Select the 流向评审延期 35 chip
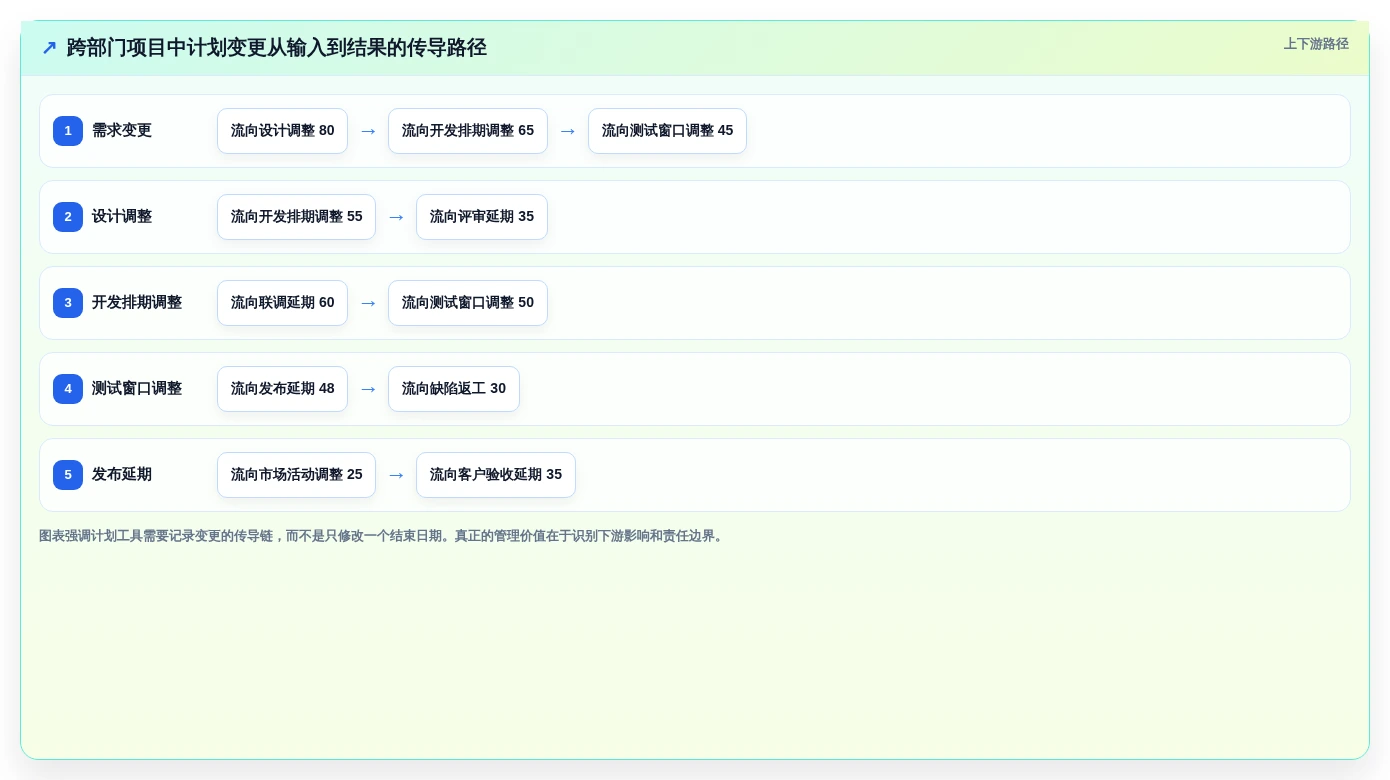 pos(482,217)
